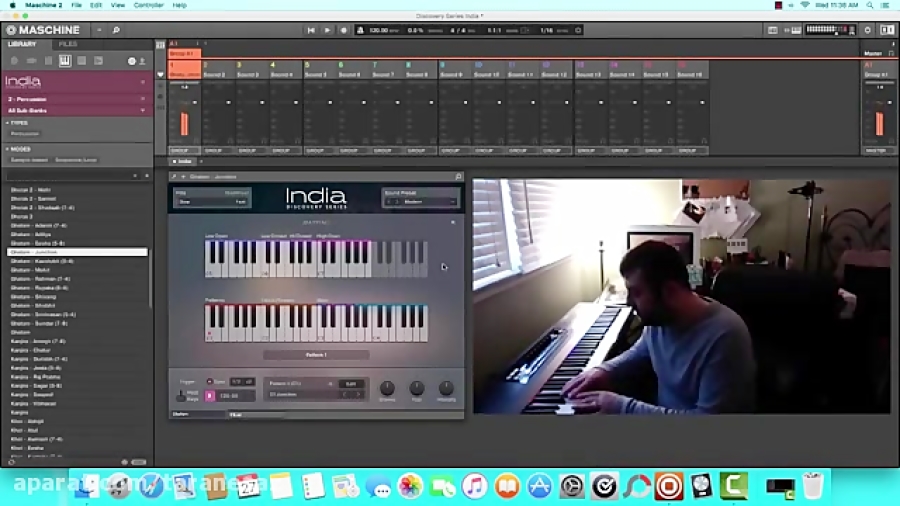Open the wrench icon in the plugin header
900x506 pixels.
(x=174, y=177)
